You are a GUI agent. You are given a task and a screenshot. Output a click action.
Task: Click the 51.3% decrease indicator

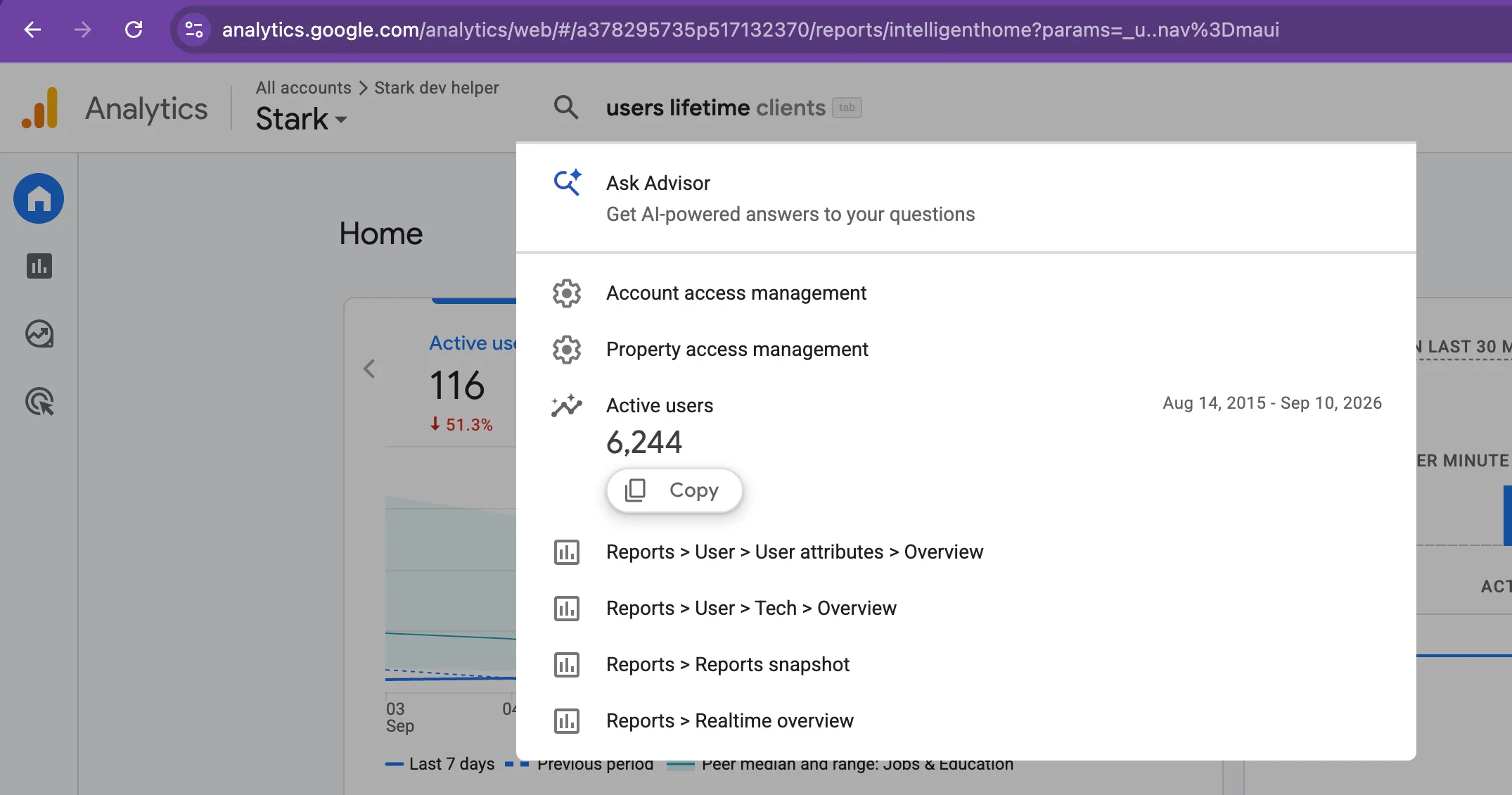(461, 425)
